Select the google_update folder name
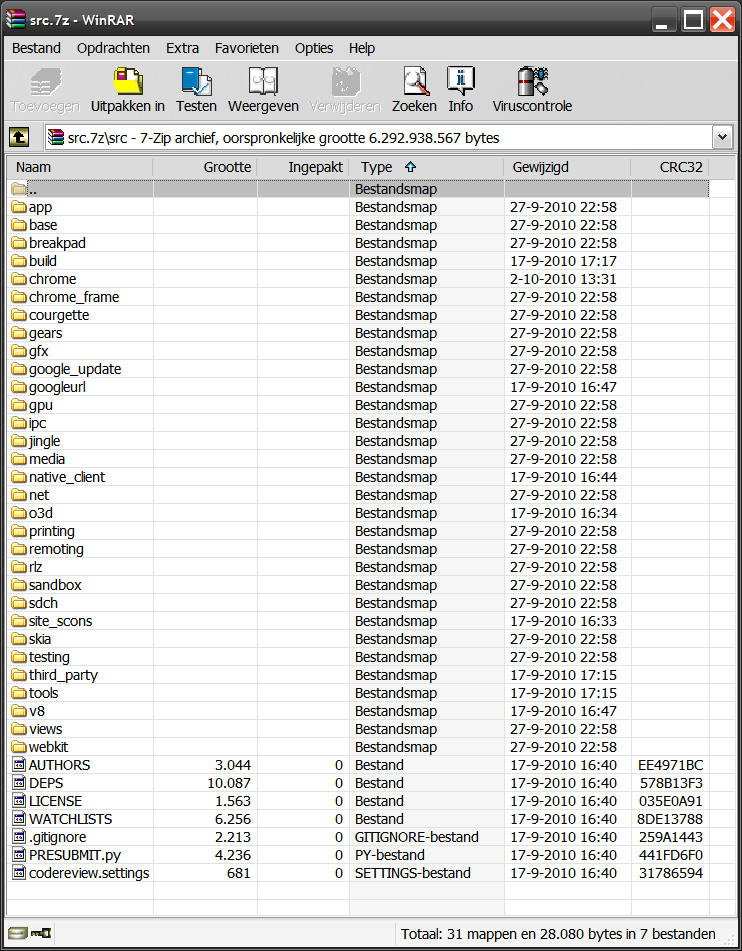Screen dimensions: 742x951 click(x=75, y=369)
